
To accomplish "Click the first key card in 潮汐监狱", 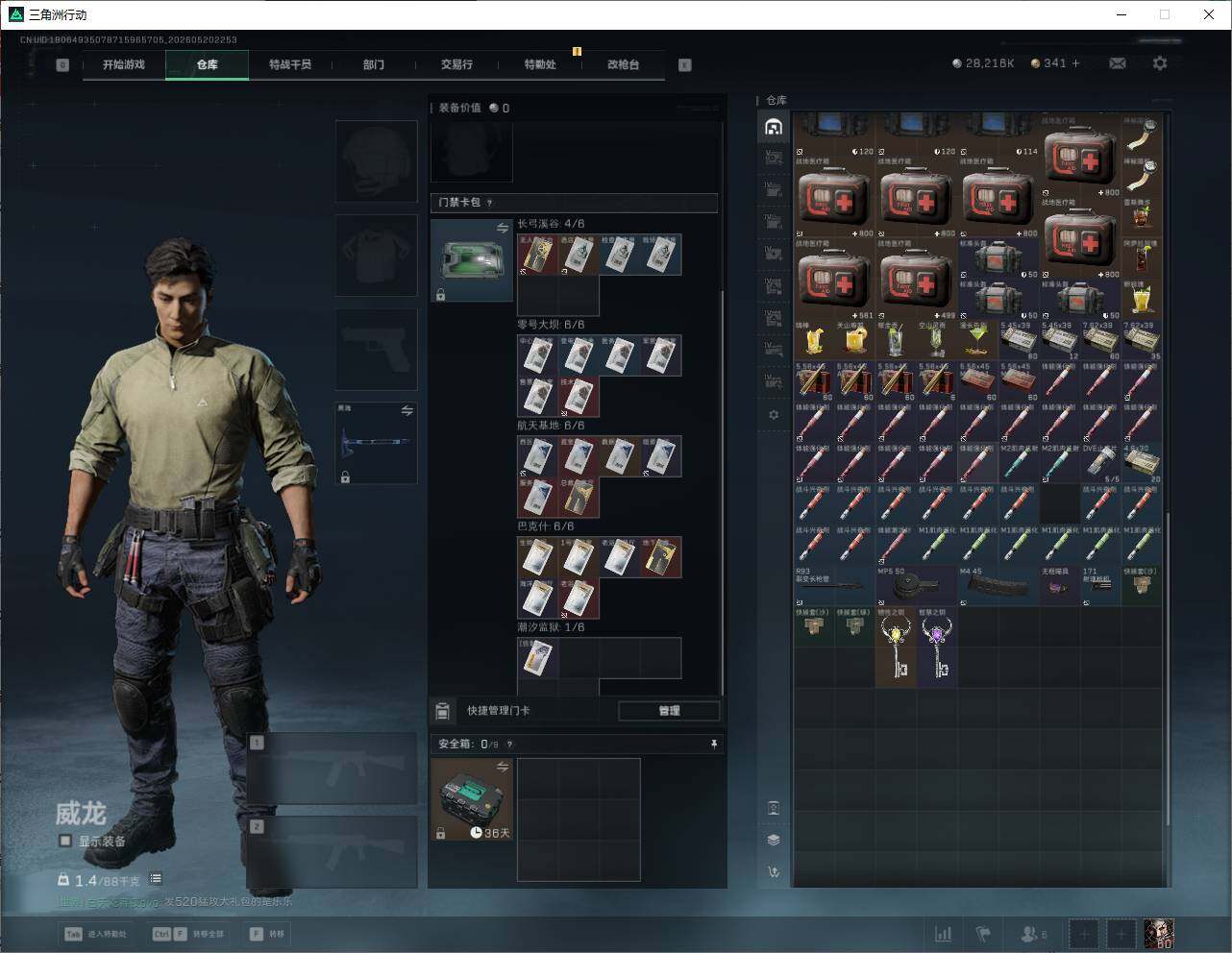I will tap(537, 658).
